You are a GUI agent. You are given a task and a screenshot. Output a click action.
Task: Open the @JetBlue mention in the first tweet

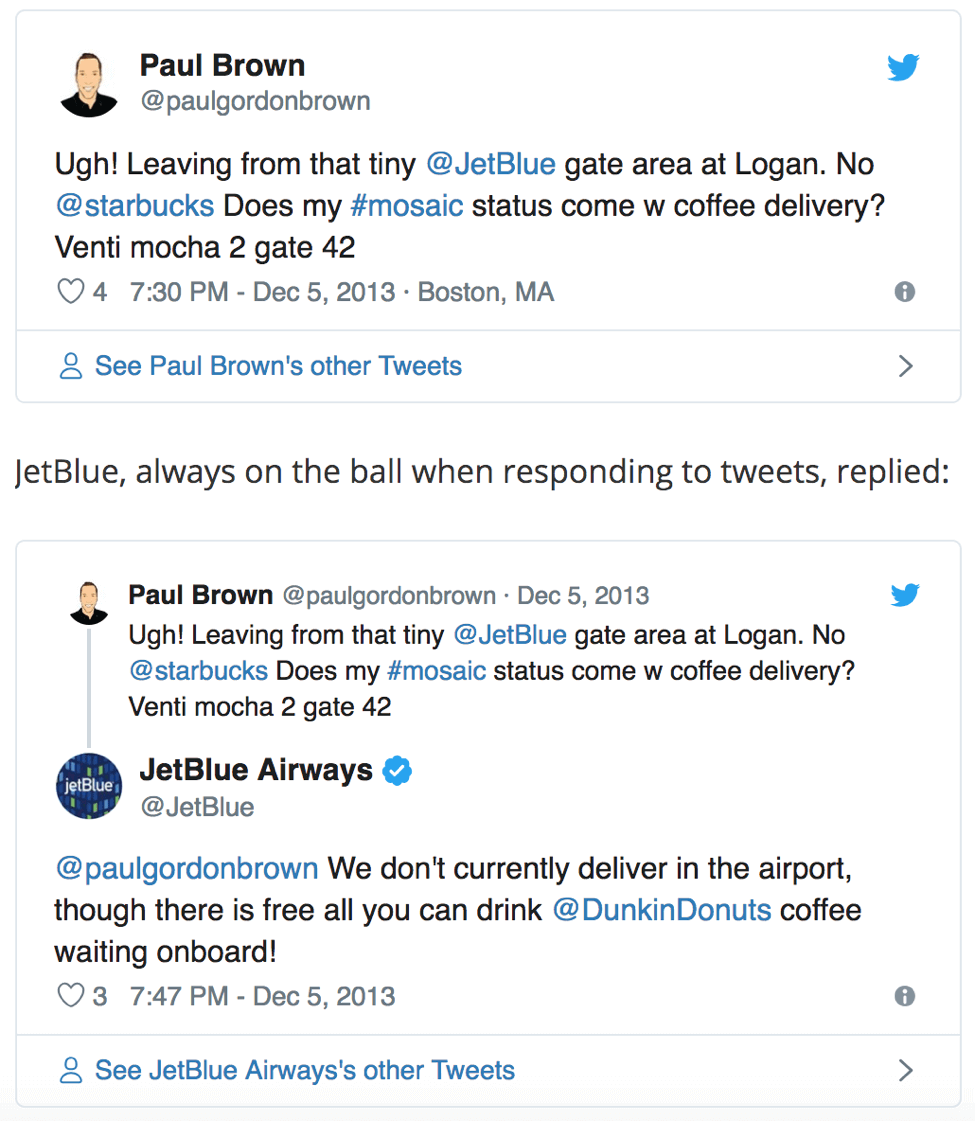tap(491, 163)
